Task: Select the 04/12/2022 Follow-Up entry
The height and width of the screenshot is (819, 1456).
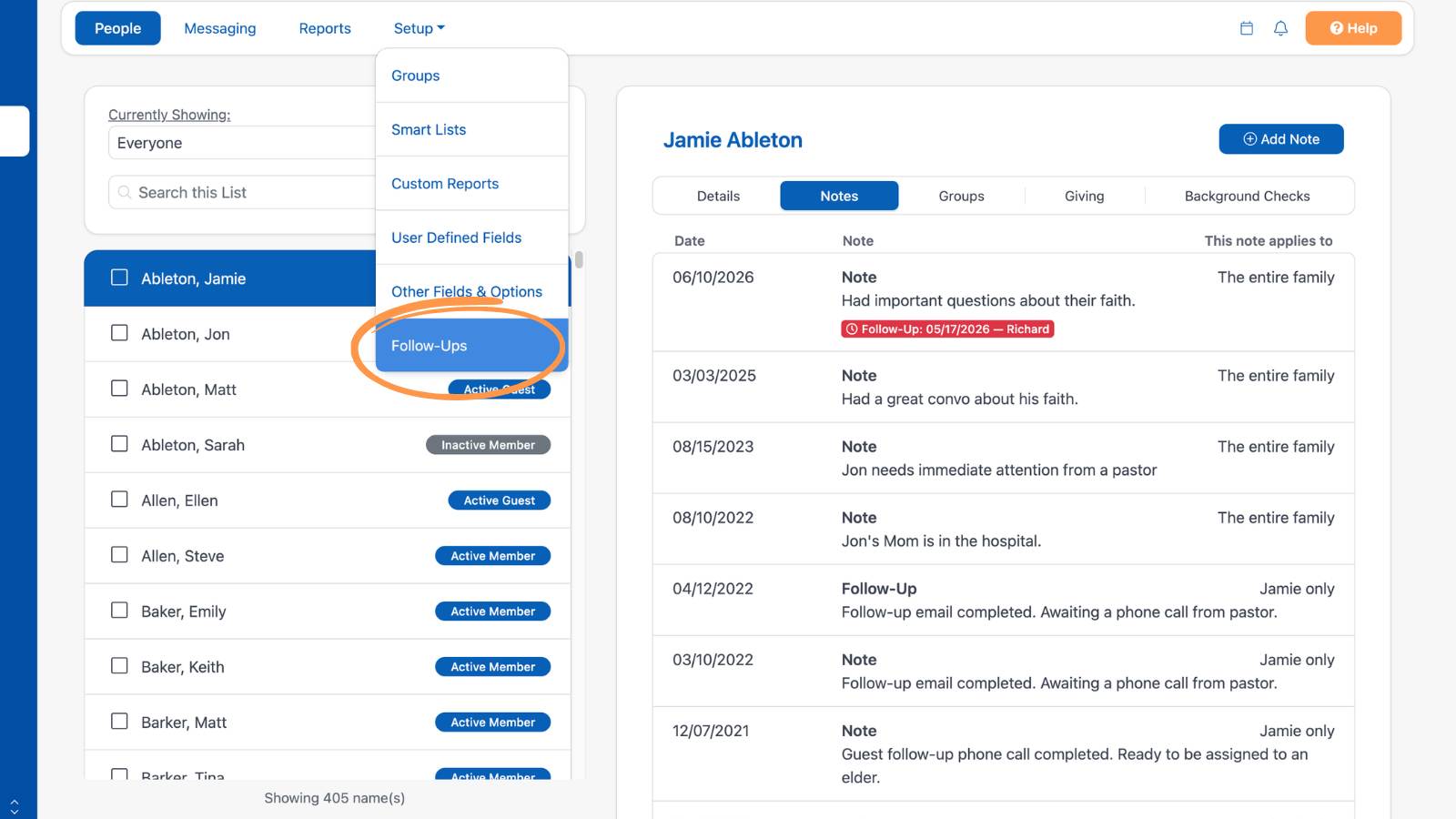Action: (1003, 600)
